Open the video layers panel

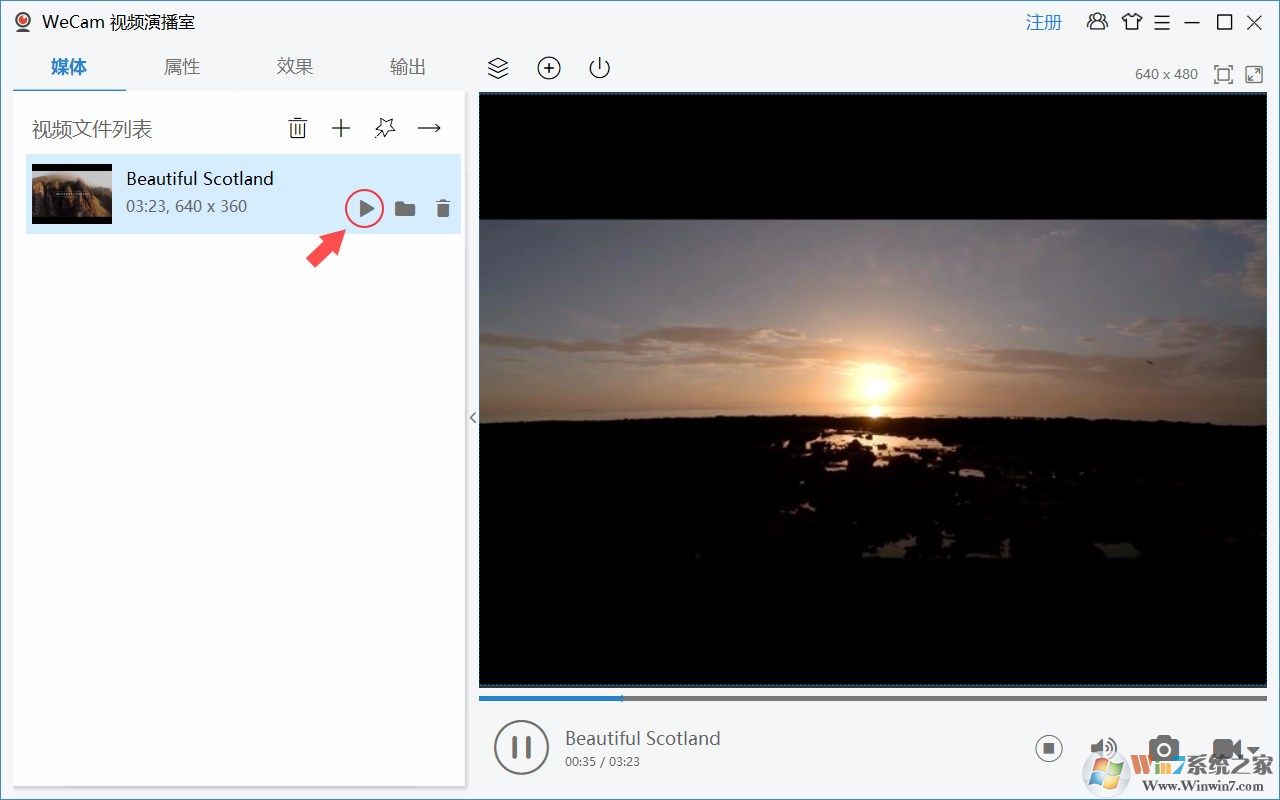[498, 68]
